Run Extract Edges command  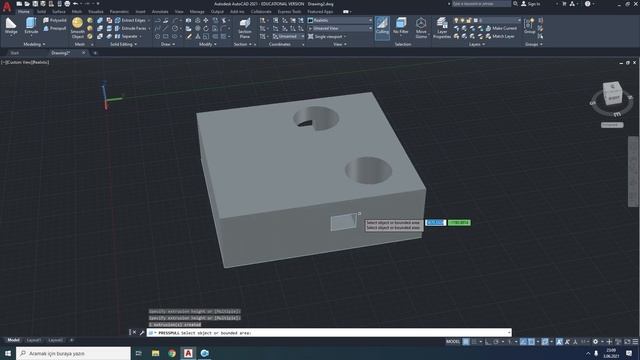(x=131, y=20)
